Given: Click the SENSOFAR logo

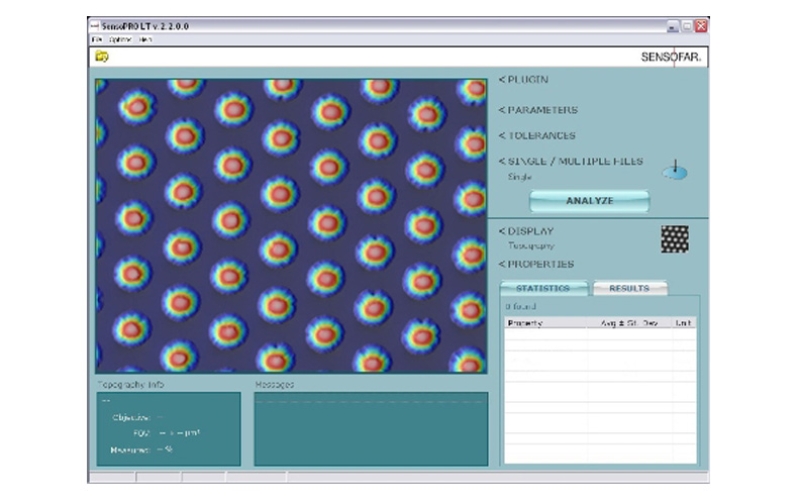Looking at the screenshot, I should [671, 57].
